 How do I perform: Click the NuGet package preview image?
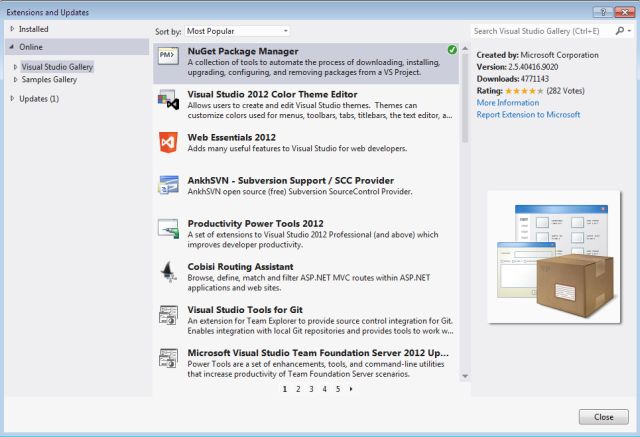coord(554,257)
